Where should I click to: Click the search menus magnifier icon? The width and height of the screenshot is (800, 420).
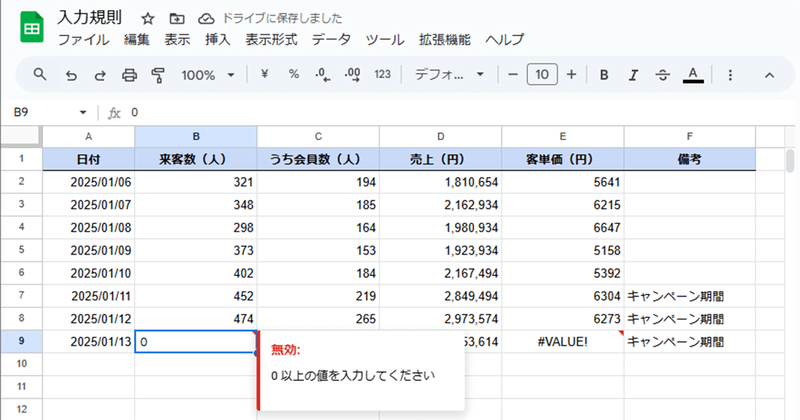coord(40,75)
